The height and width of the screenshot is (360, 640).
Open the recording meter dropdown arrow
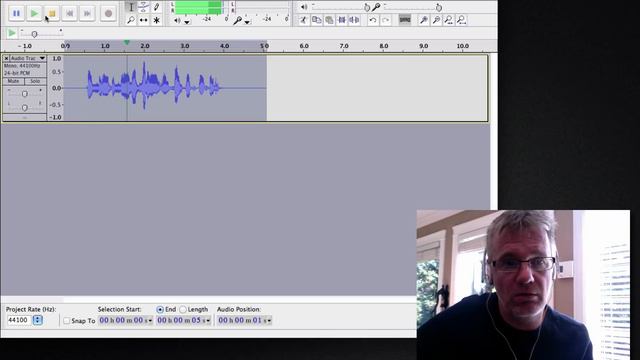[x=247, y=22]
